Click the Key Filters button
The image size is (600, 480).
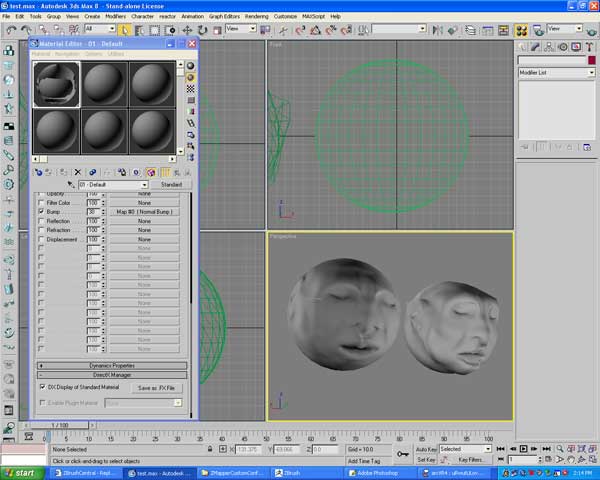[471, 459]
